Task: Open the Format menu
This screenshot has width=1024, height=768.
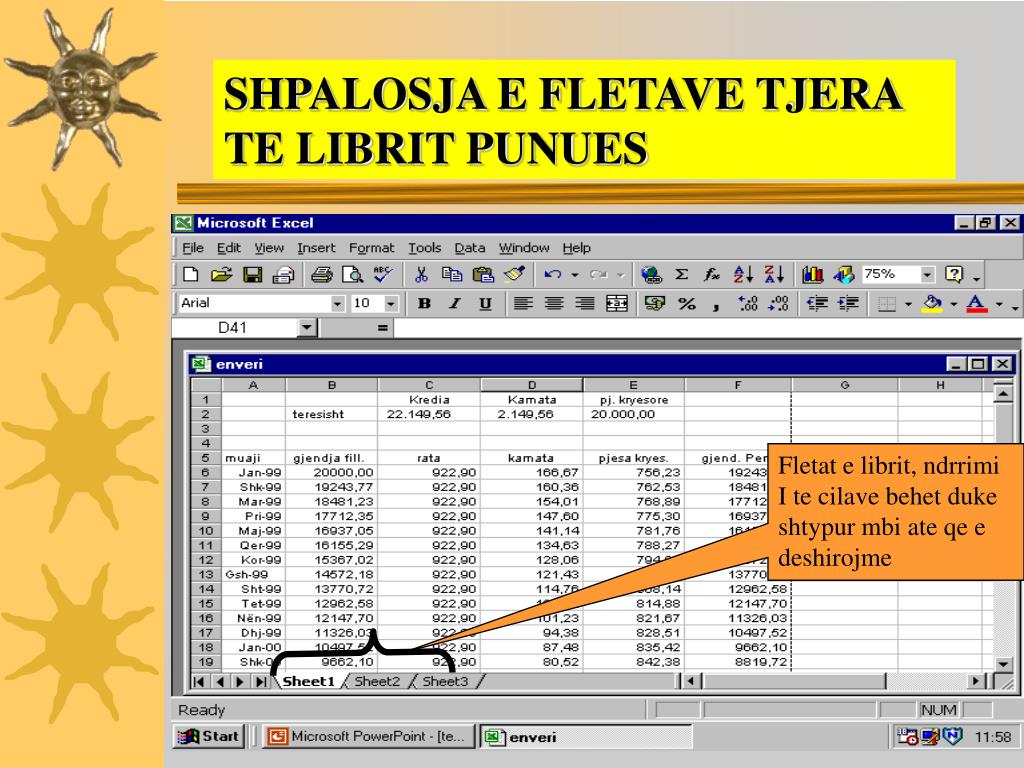Action: 372,248
